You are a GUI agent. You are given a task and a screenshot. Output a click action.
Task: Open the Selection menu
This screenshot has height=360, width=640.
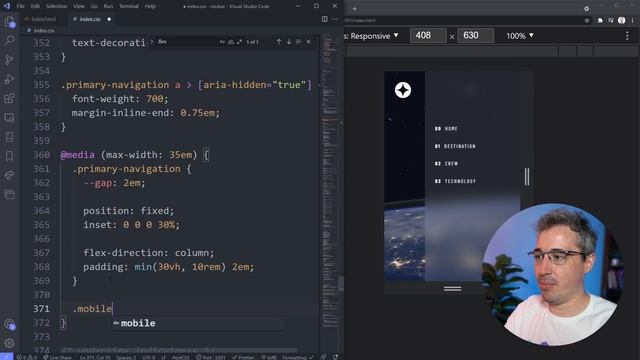pyautogui.click(x=56, y=6)
